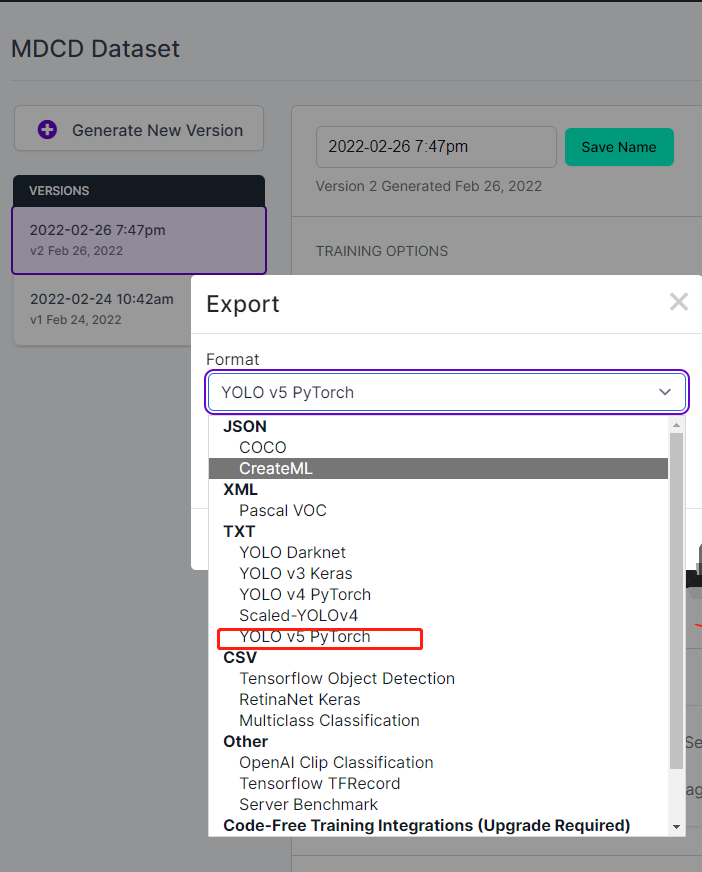Choose CreateML format option
This screenshot has width=702, height=872.
click(438, 468)
